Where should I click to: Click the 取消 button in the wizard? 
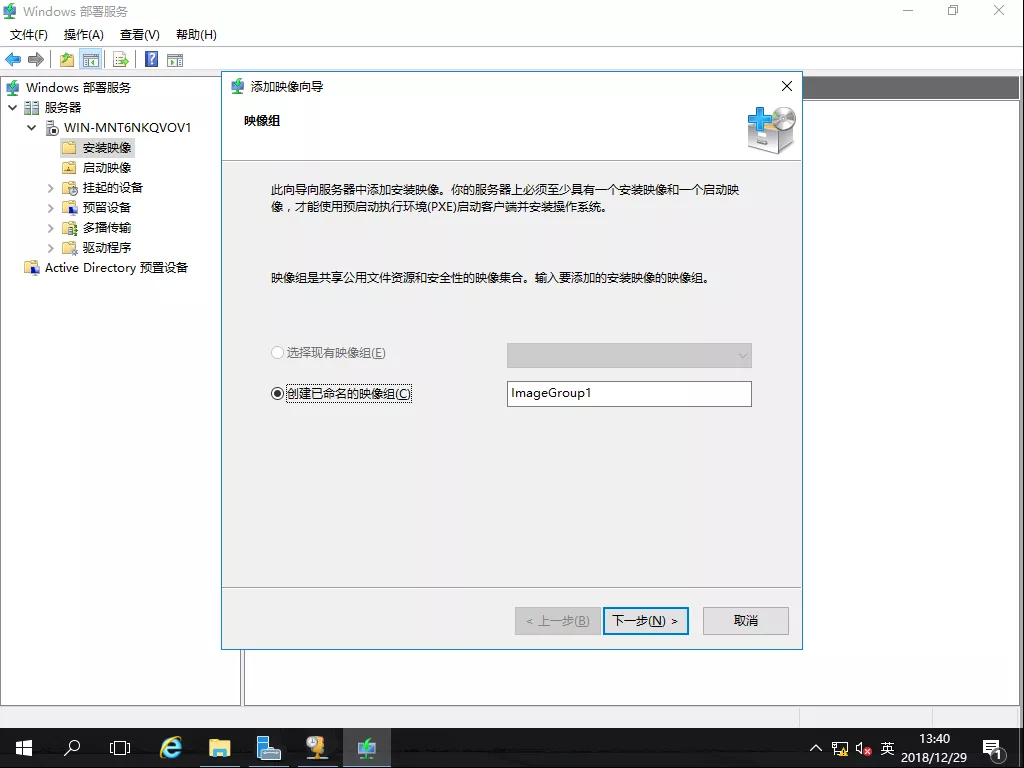pos(745,621)
